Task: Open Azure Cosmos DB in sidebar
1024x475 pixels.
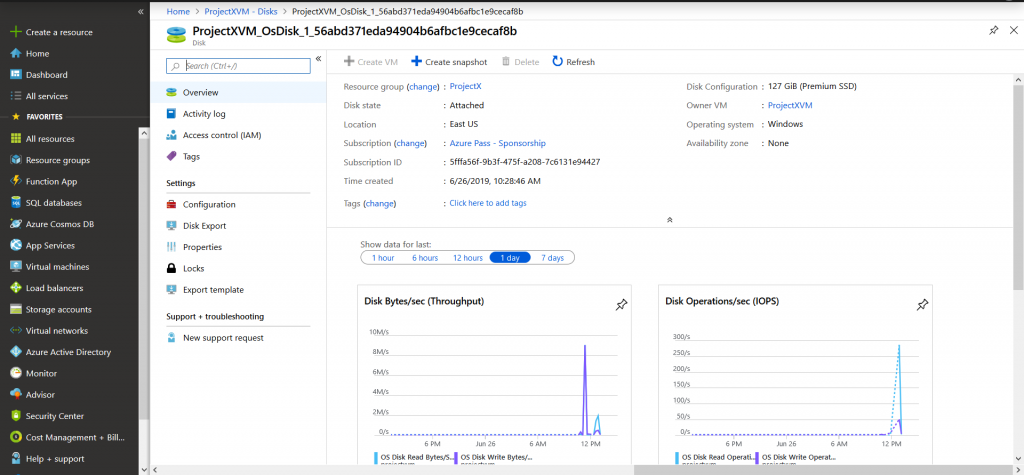Action: [x=59, y=224]
